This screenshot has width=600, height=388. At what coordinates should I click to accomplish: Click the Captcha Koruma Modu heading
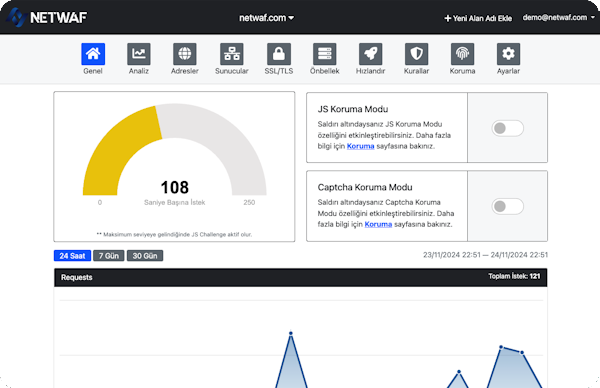coord(365,187)
